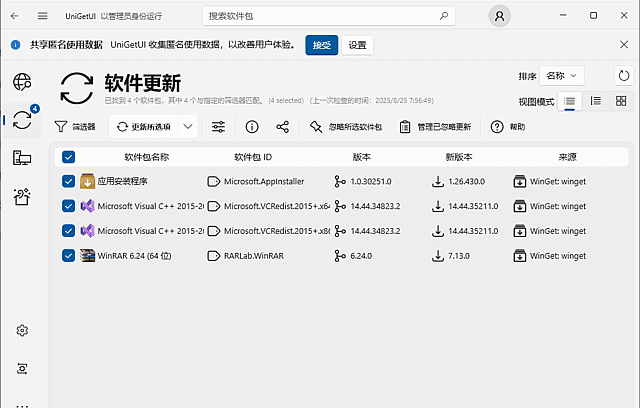Expand the update-selected options chevron
The width and height of the screenshot is (640, 408).
188,126
